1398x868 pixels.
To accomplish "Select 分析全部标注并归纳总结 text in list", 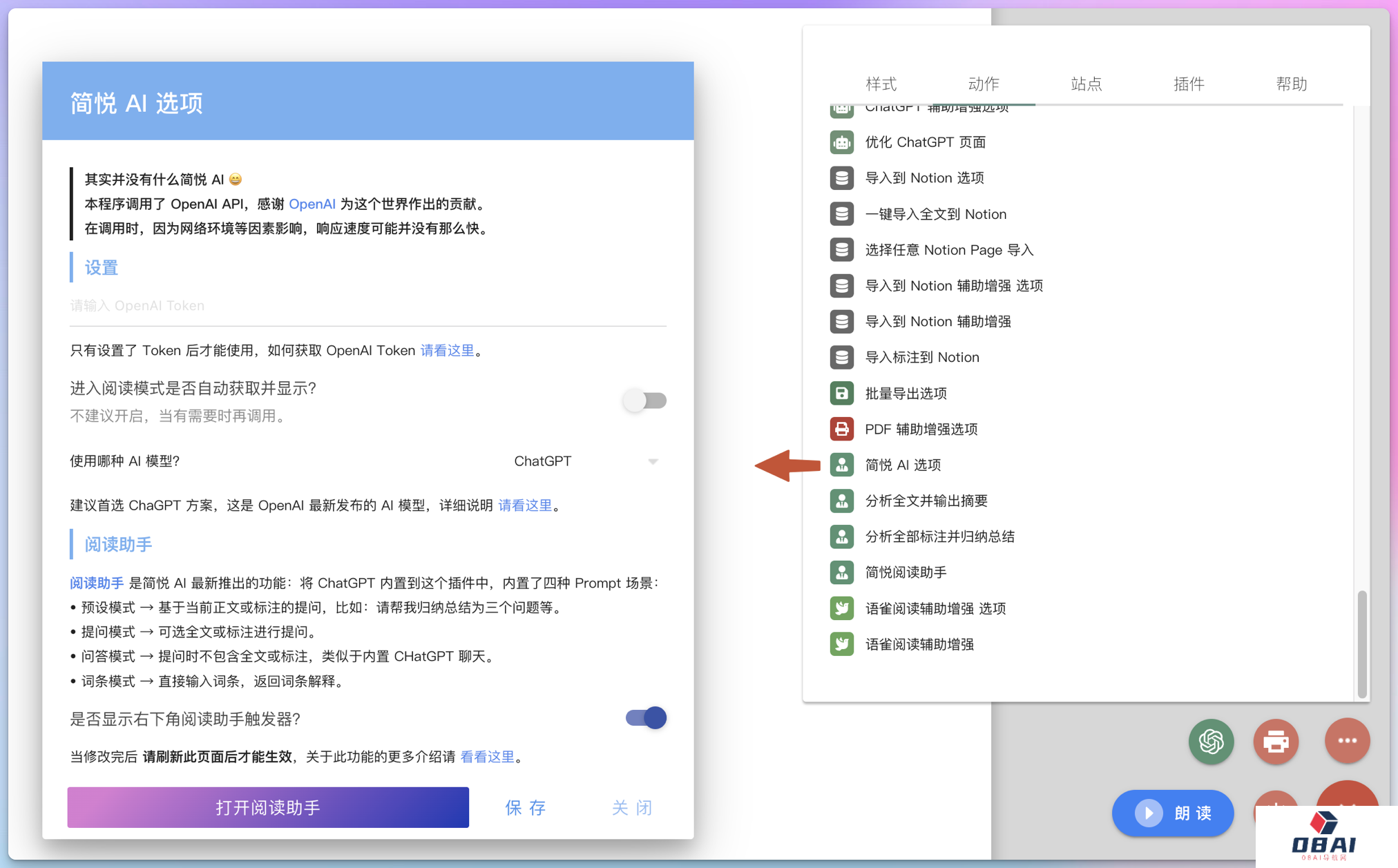I will coord(940,537).
